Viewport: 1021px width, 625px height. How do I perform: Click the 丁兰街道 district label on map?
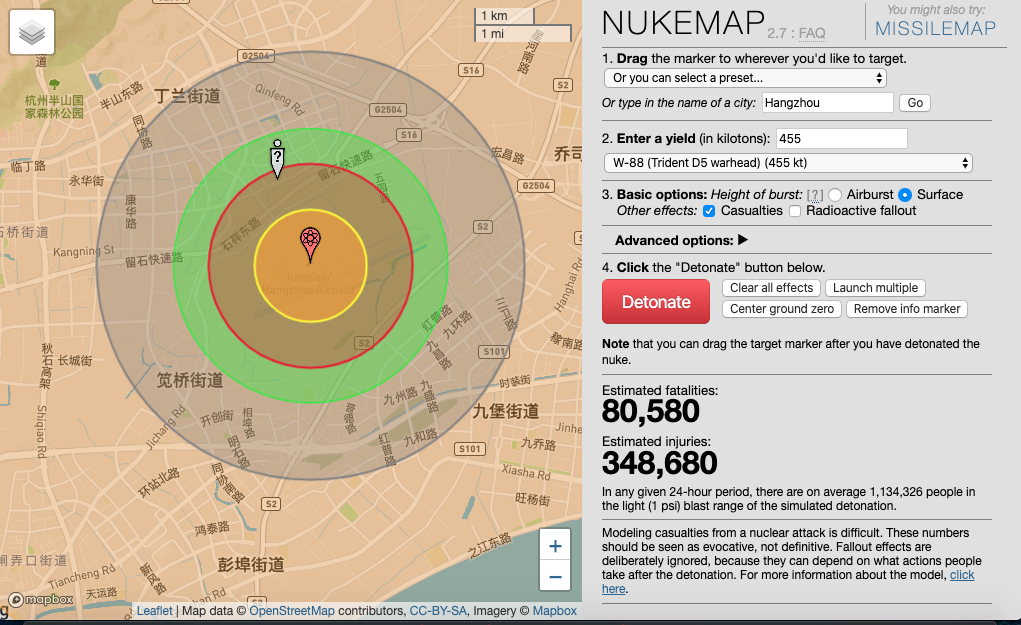click(188, 96)
